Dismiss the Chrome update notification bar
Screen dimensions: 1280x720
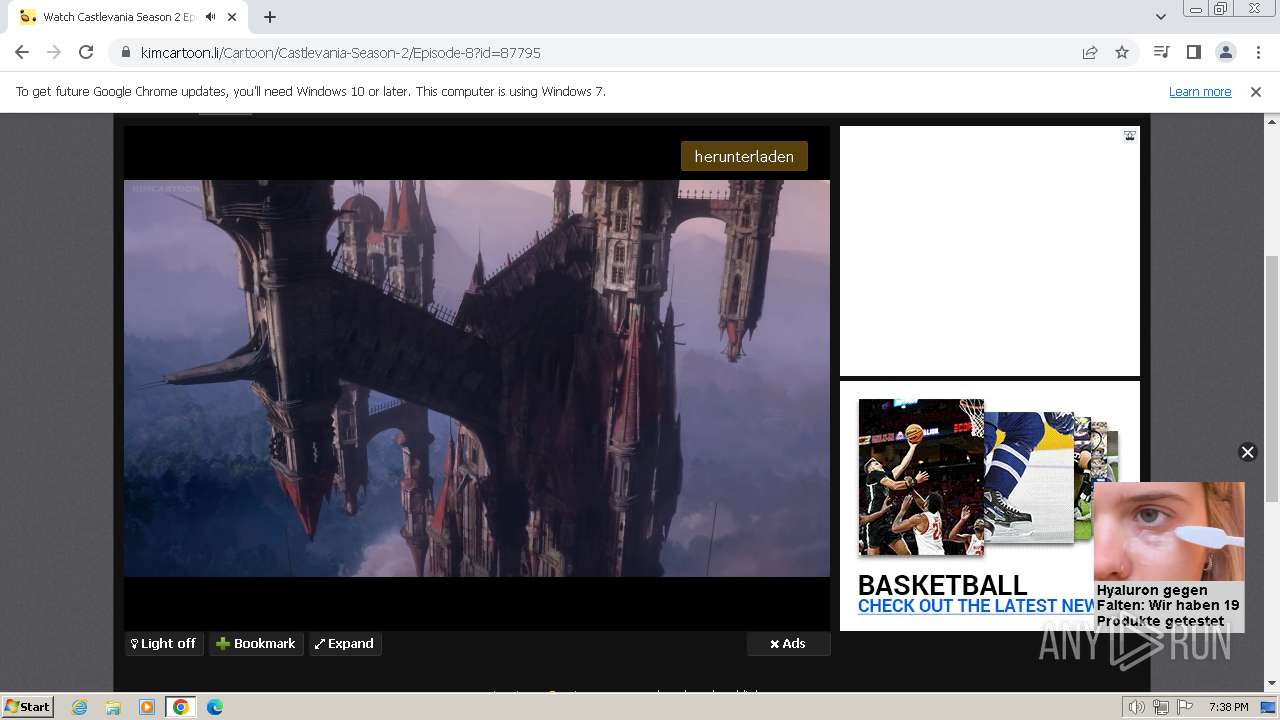click(x=1256, y=91)
